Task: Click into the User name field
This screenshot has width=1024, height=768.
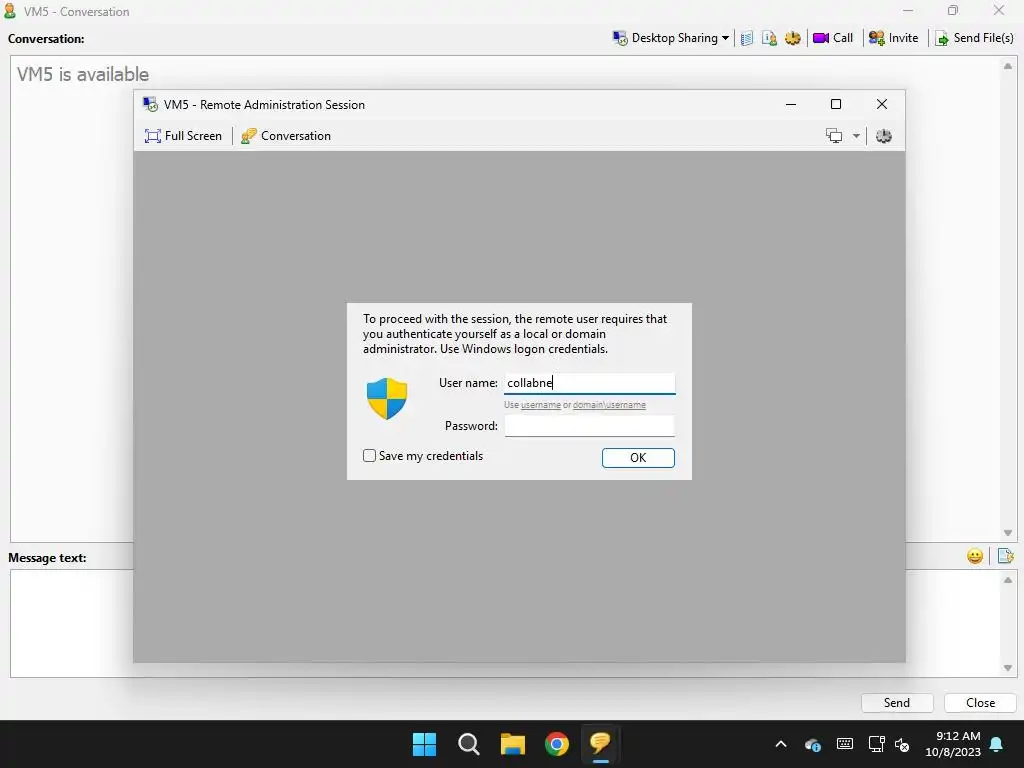Action: click(x=590, y=383)
